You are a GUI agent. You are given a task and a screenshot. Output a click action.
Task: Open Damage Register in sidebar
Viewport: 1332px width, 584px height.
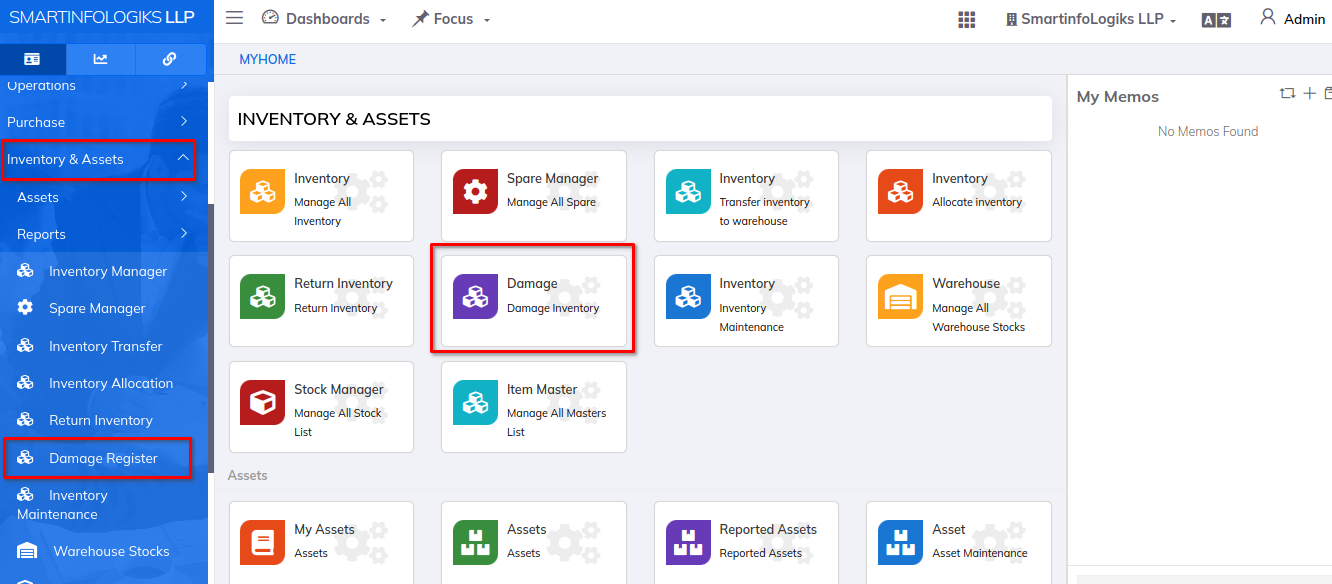click(x=103, y=458)
